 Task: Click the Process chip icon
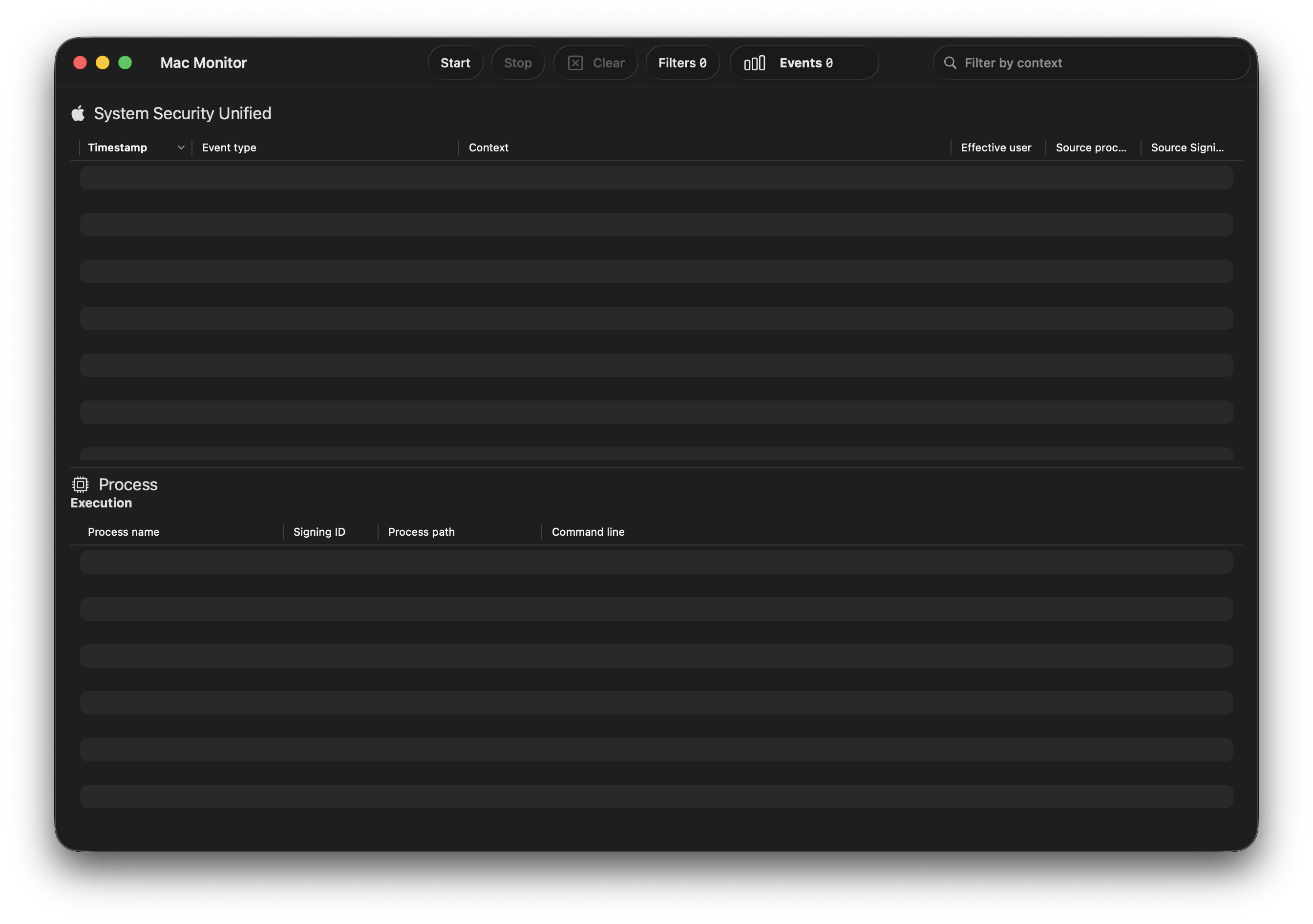click(x=80, y=484)
